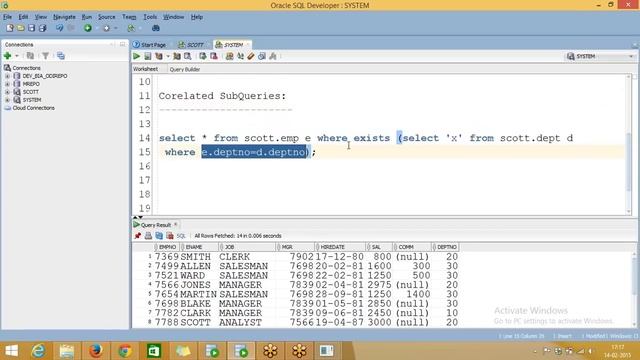
Task: Open the Explain Plan dropdown arrow
Action: [x=168, y=56]
